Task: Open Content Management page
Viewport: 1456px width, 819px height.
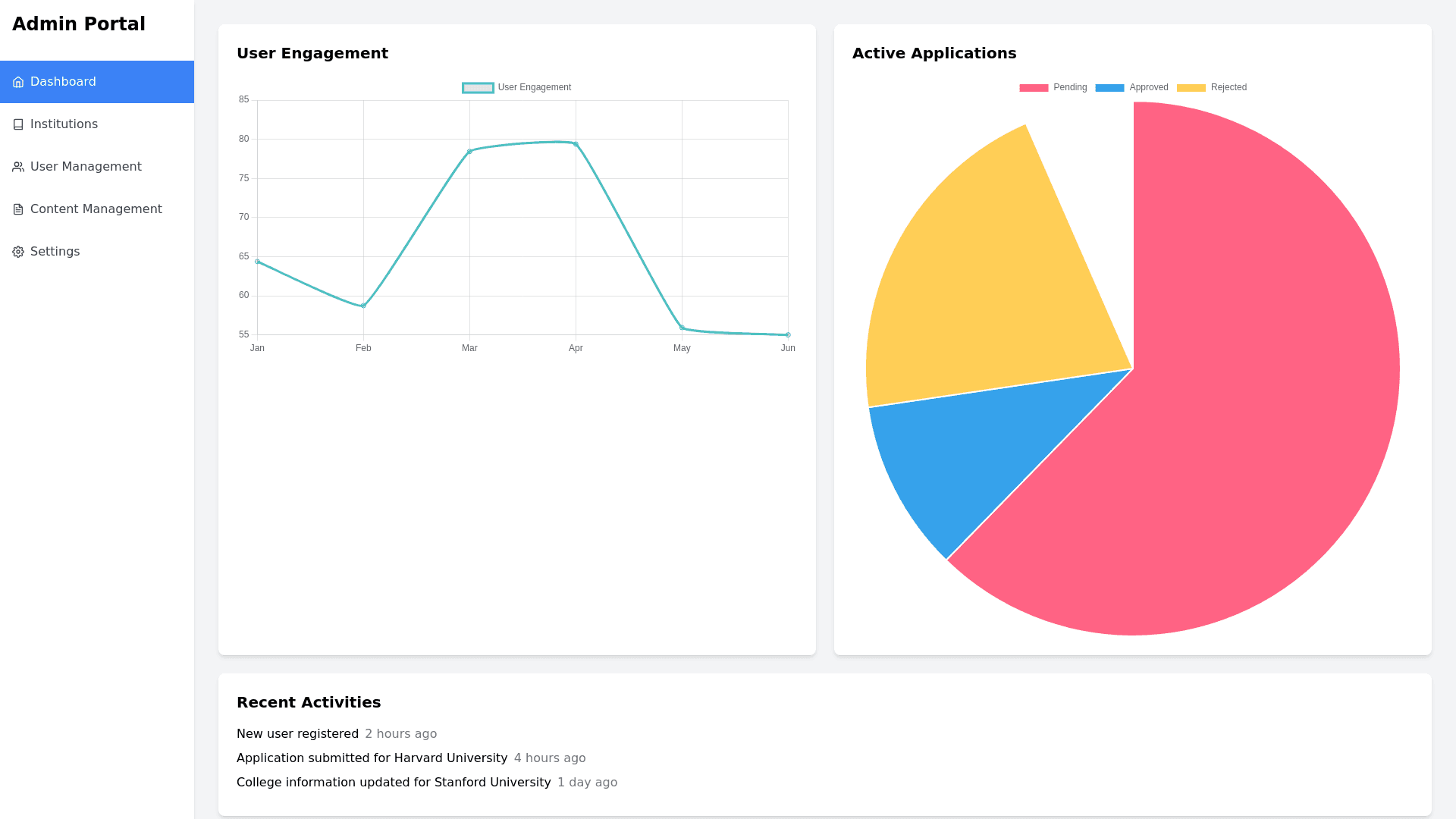Action: click(x=96, y=209)
